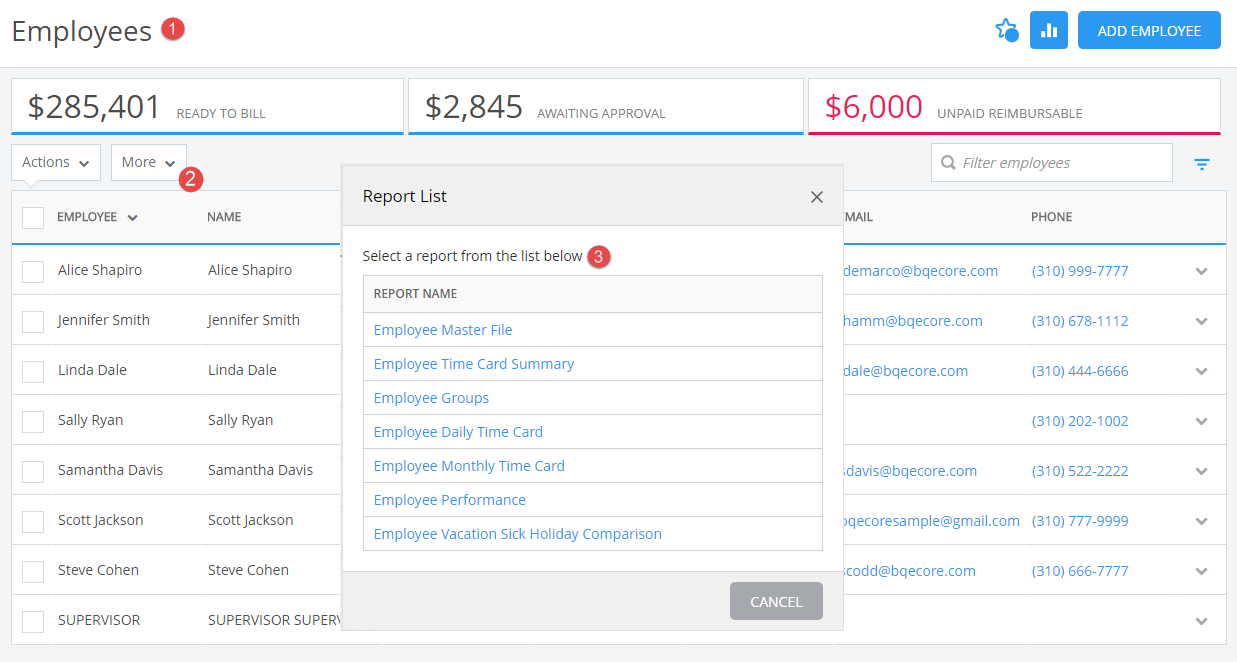
Task: Click the email ending dale@bqecore.com
Action: point(906,371)
